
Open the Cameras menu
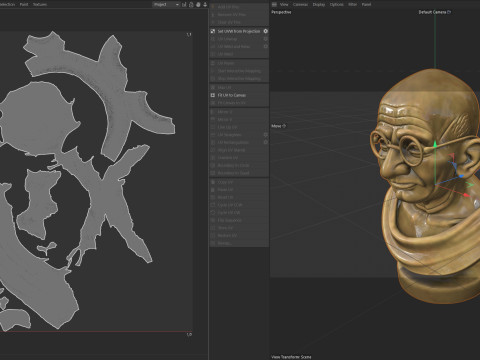[300, 4]
